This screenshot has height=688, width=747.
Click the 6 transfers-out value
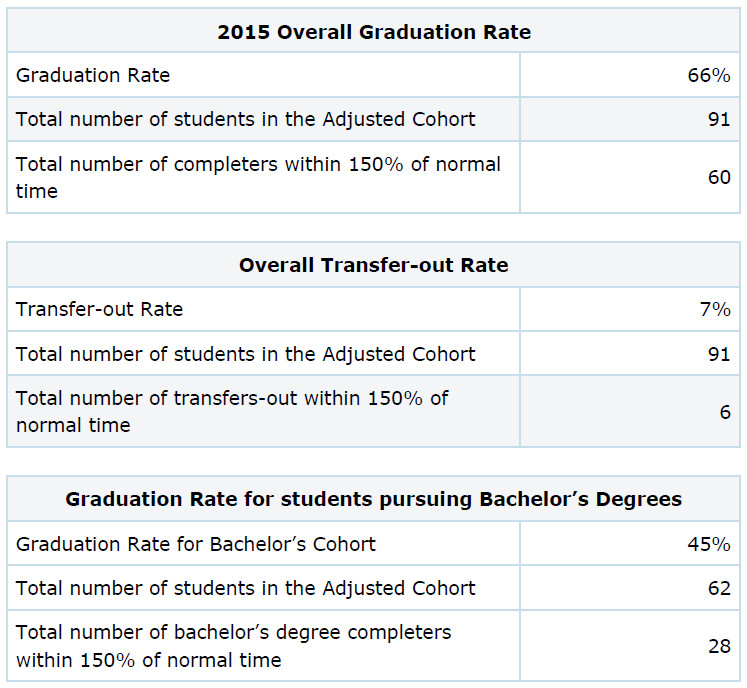725,412
